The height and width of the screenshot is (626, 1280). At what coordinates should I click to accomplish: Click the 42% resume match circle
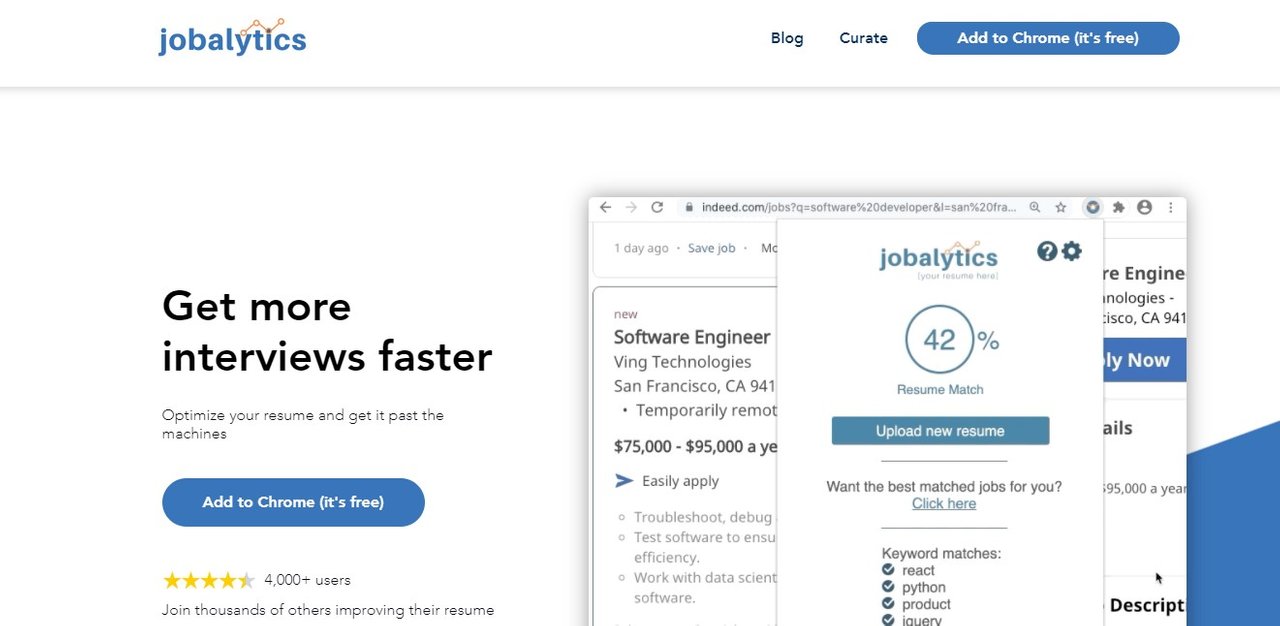click(x=939, y=340)
